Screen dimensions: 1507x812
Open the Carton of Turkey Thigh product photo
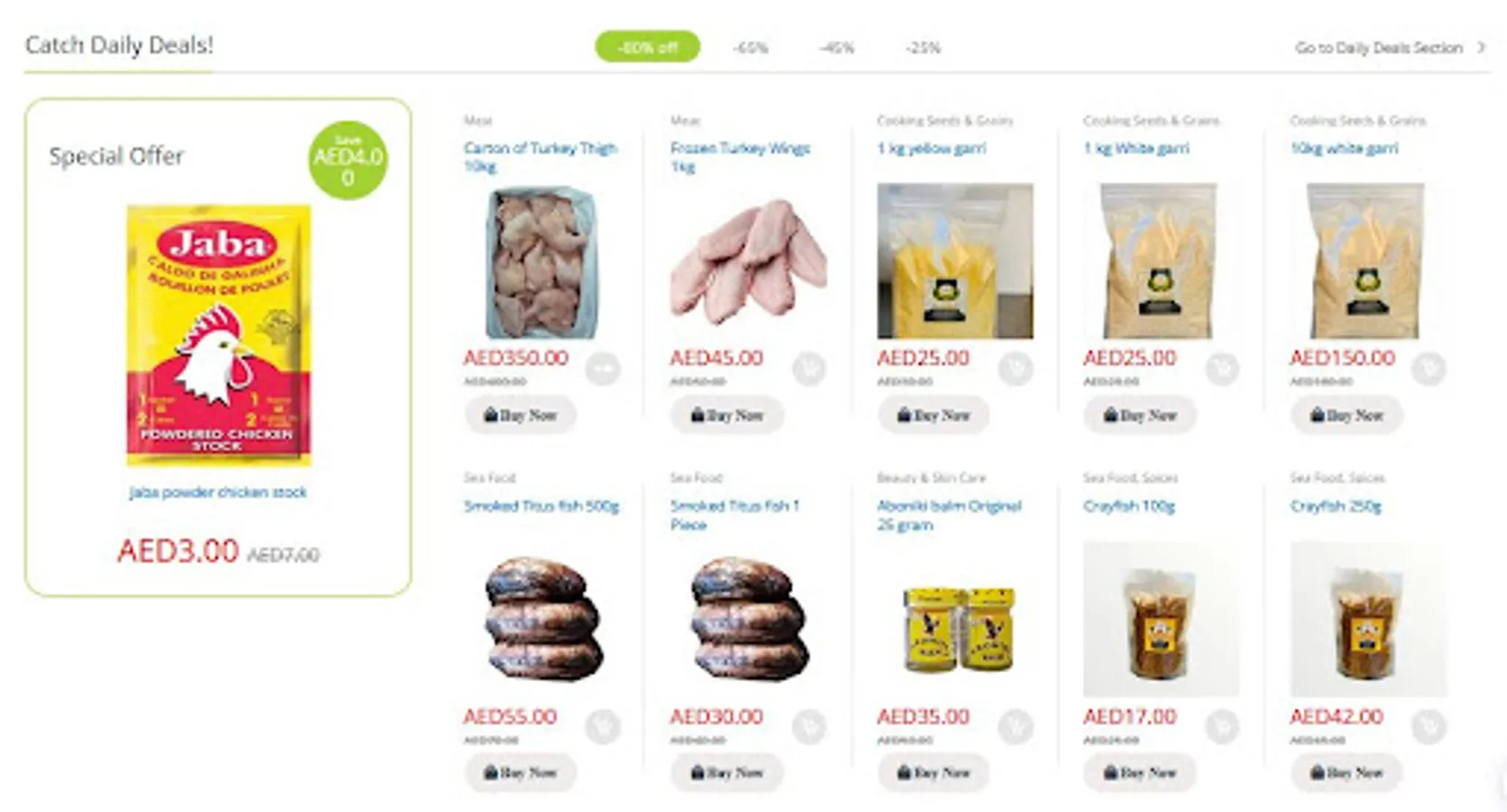click(x=541, y=262)
